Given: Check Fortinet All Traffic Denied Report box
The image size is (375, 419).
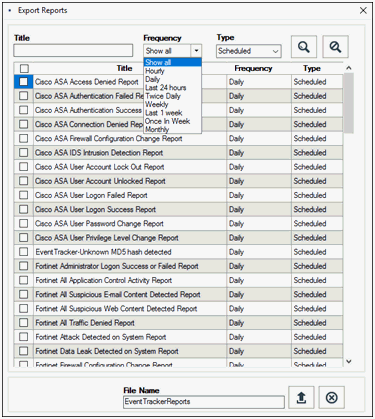Looking at the screenshot, I should pos(23,323).
